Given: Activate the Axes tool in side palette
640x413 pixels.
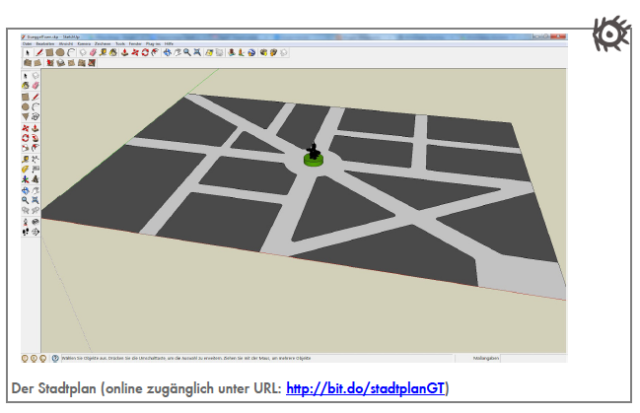Looking at the screenshot, I should (25, 179).
